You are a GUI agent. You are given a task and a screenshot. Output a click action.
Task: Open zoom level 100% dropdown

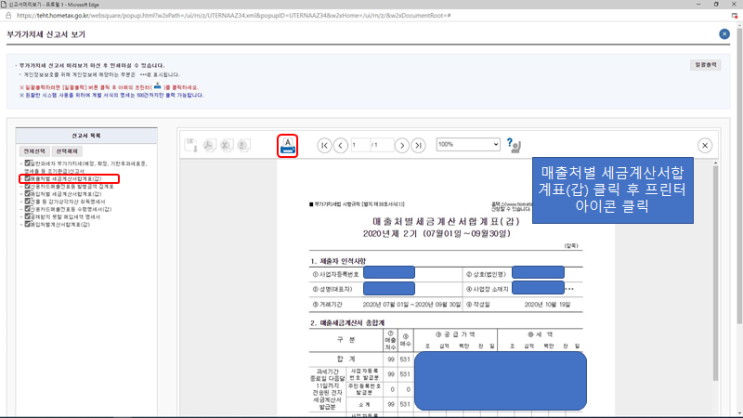click(x=468, y=145)
